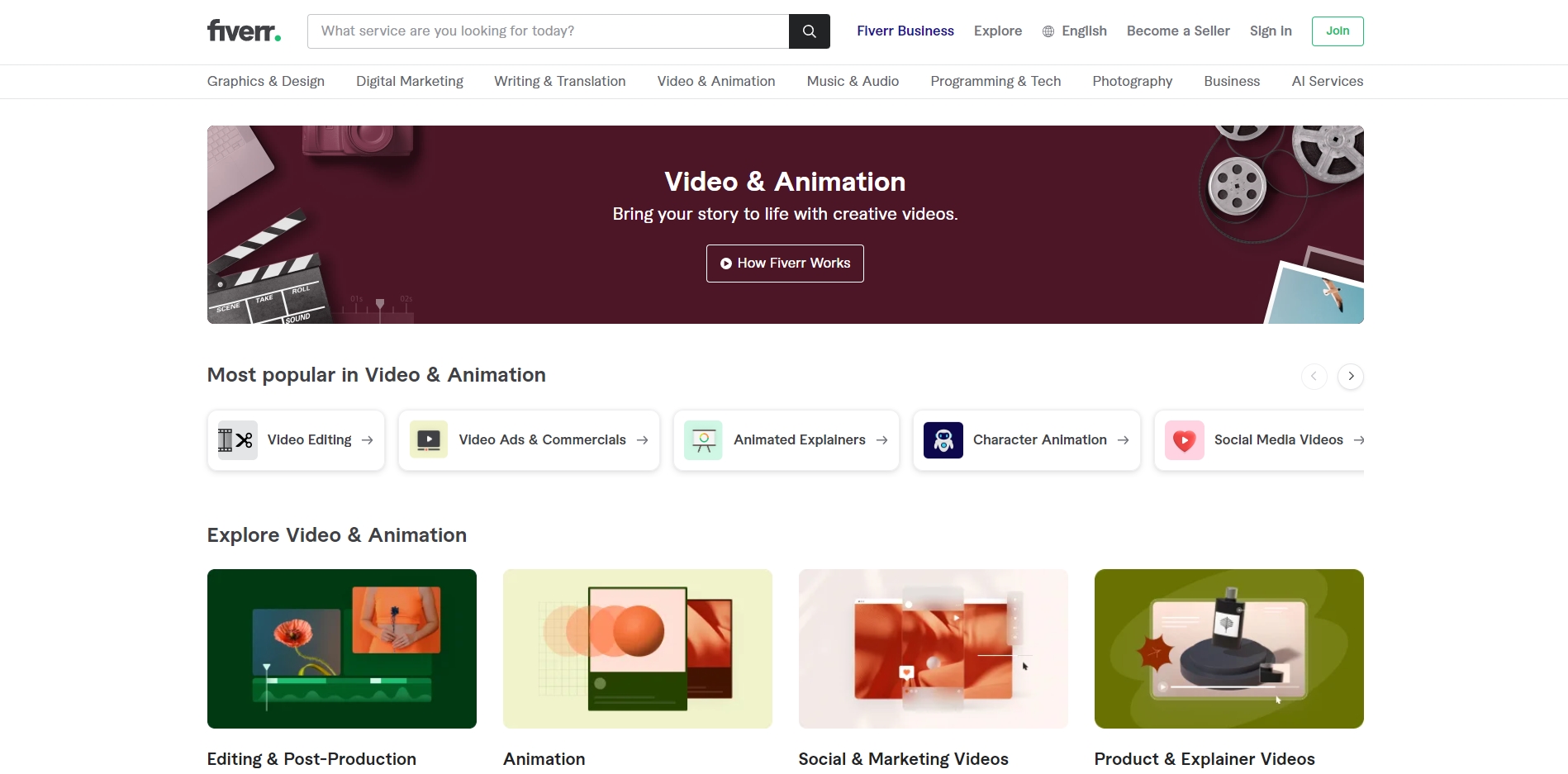Open the Video Editing card
1568x774 pixels.
[x=296, y=440]
